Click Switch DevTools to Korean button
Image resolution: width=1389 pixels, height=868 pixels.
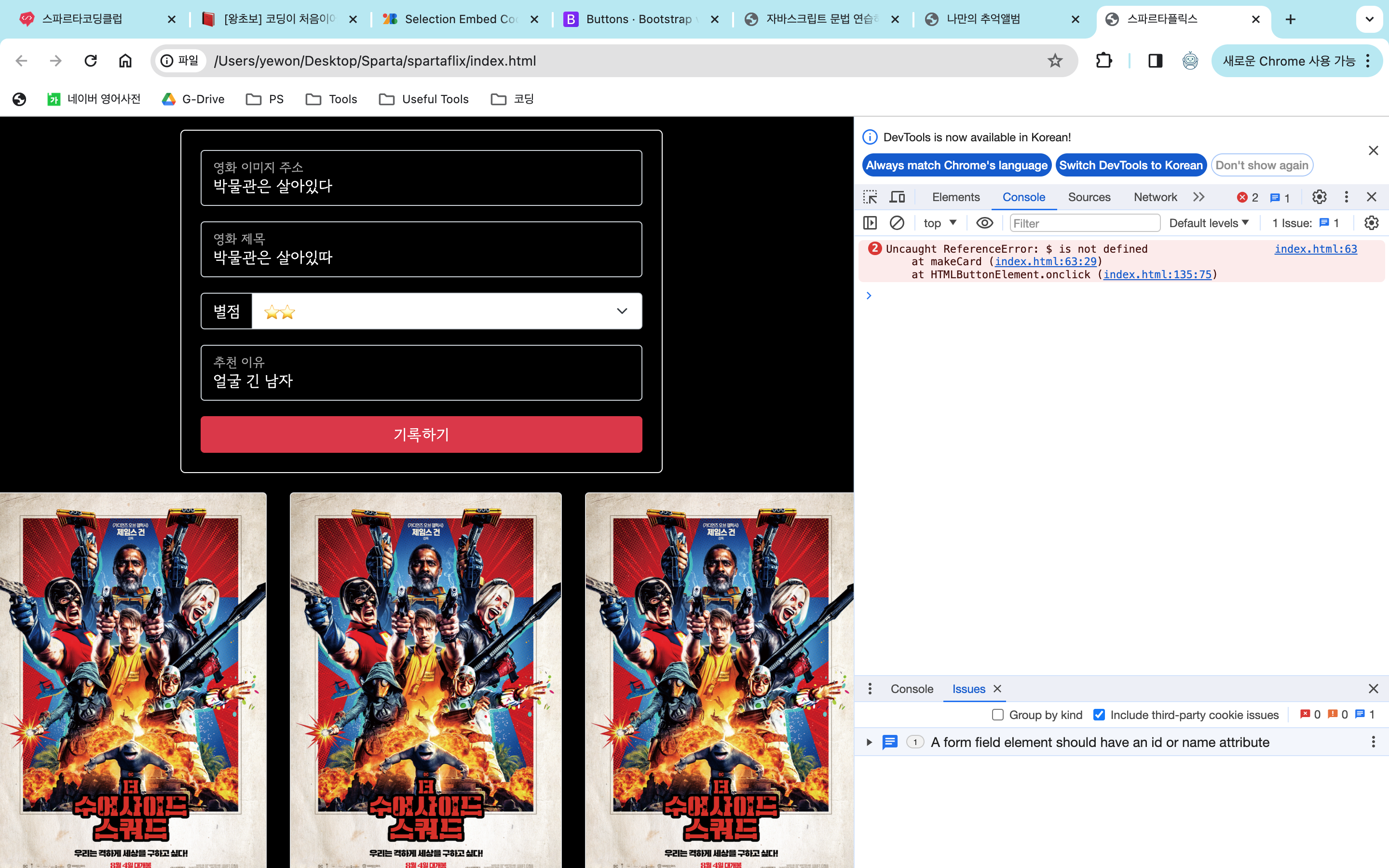pyautogui.click(x=1130, y=165)
